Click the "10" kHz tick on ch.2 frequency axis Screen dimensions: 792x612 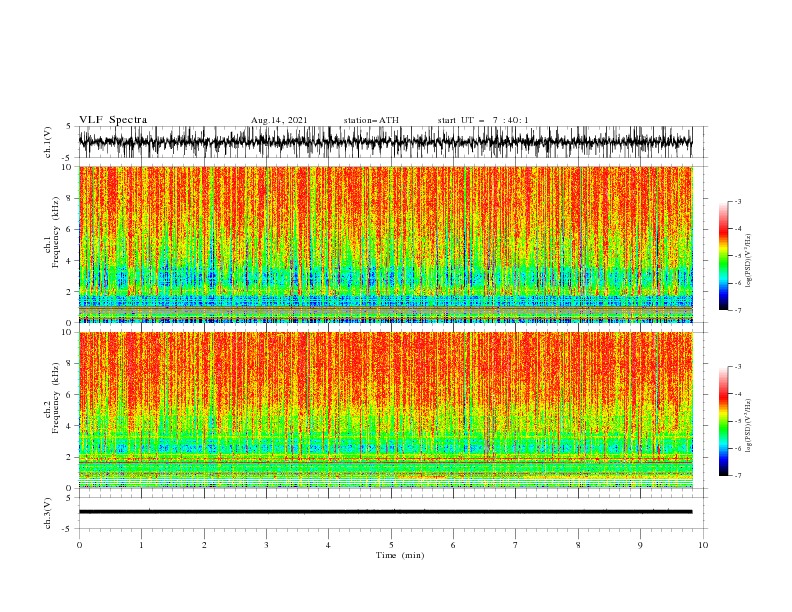(67, 332)
